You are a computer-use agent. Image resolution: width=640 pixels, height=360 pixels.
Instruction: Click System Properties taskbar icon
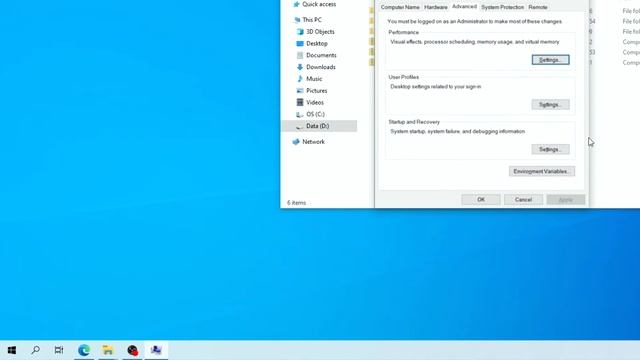click(x=156, y=350)
